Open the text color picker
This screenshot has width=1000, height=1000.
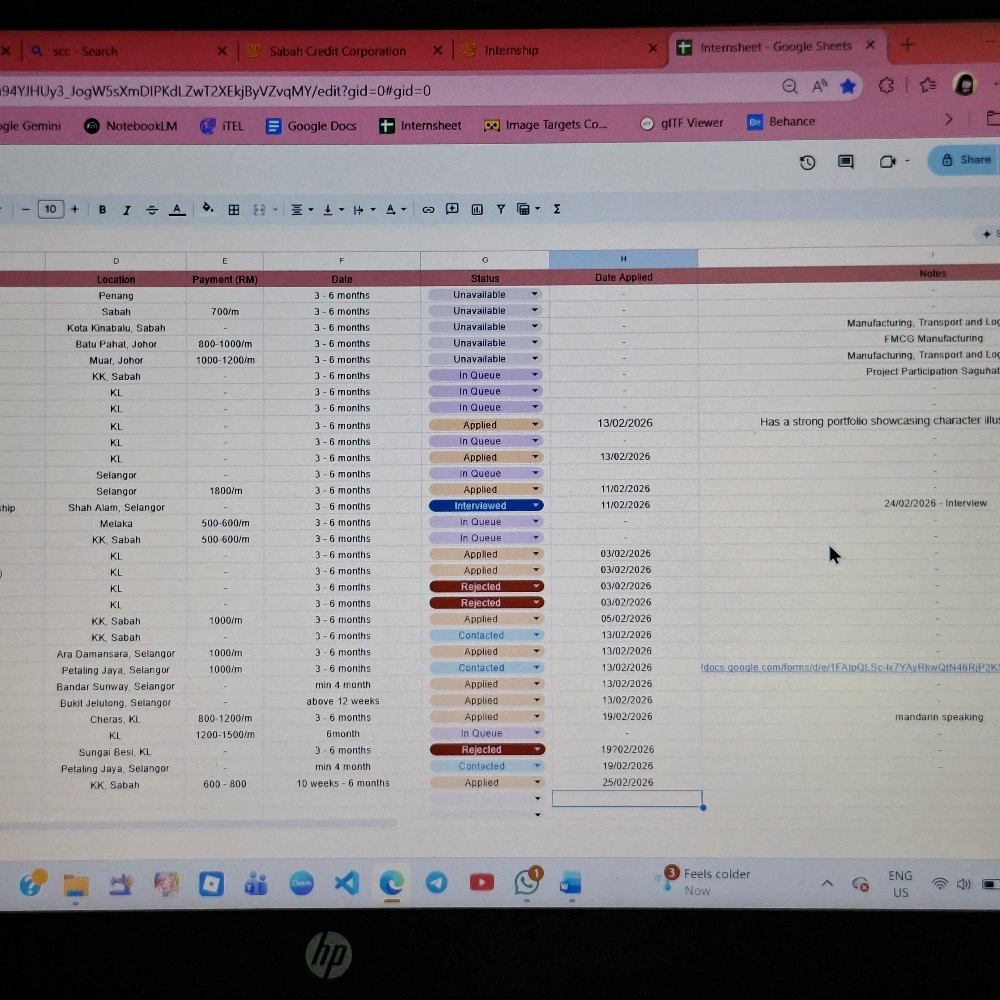[177, 210]
